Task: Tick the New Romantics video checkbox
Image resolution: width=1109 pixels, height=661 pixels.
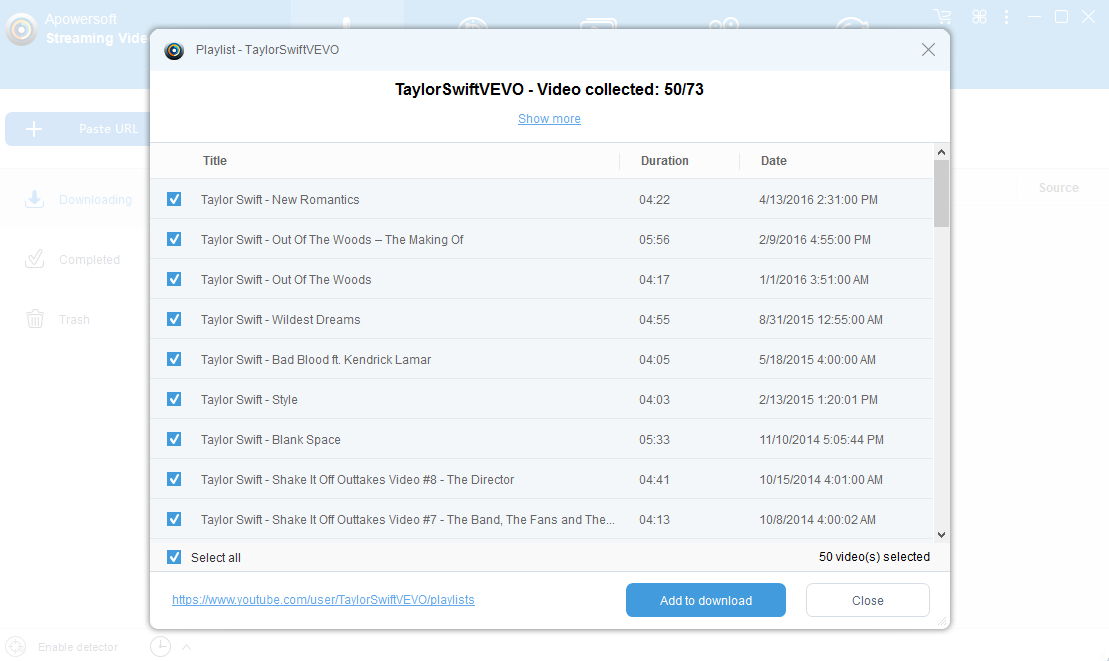Action: click(174, 199)
